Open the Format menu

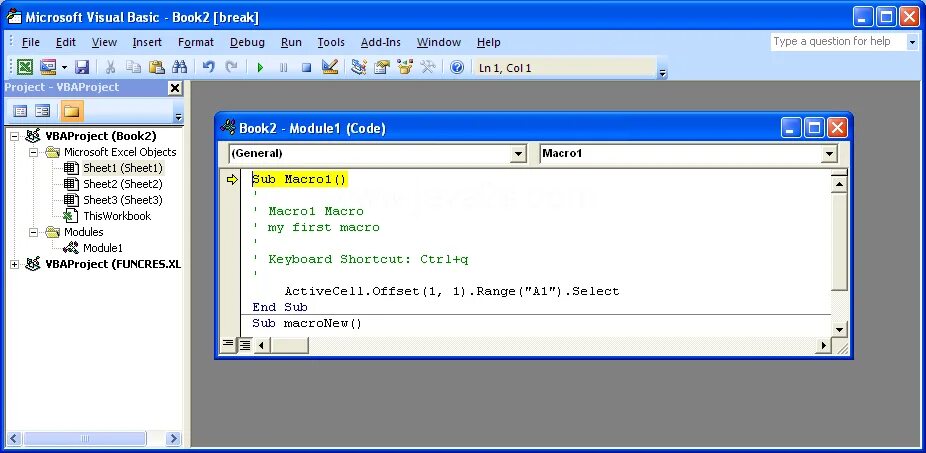pyautogui.click(x=195, y=42)
